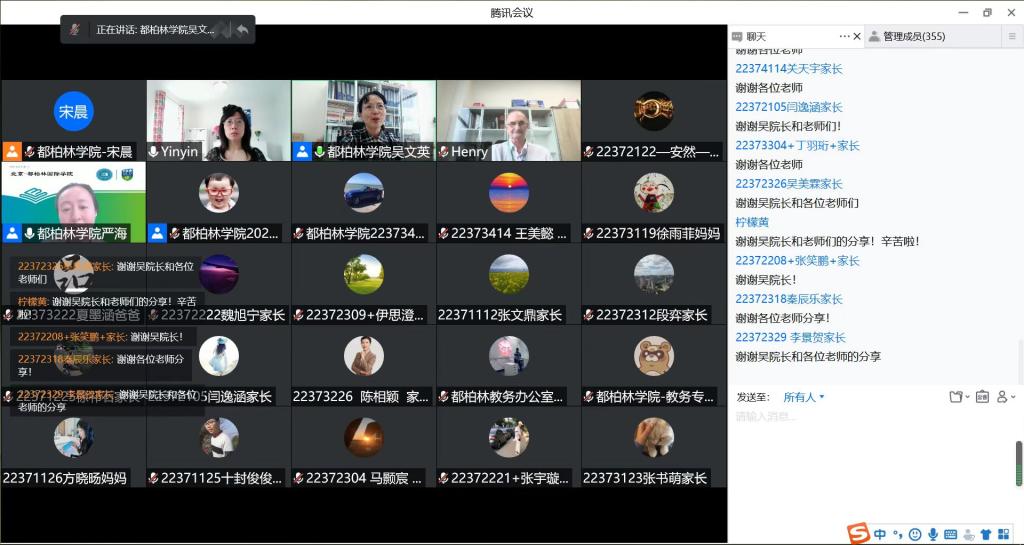Toggle Sogou 中 Chinese input mode

pyautogui.click(x=880, y=534)
